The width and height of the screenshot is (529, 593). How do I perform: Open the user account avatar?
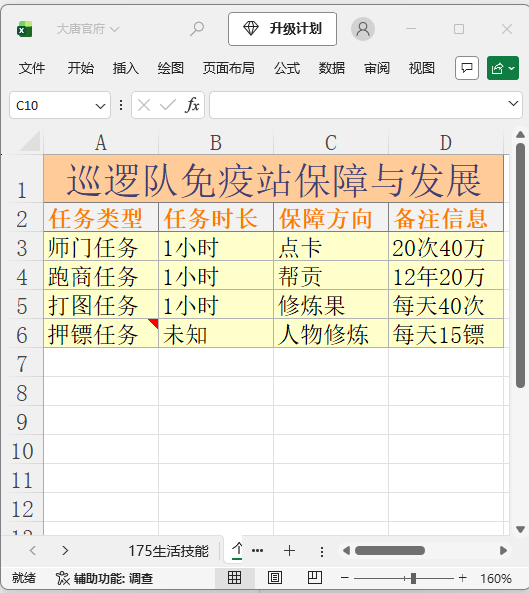click(363, 29)
